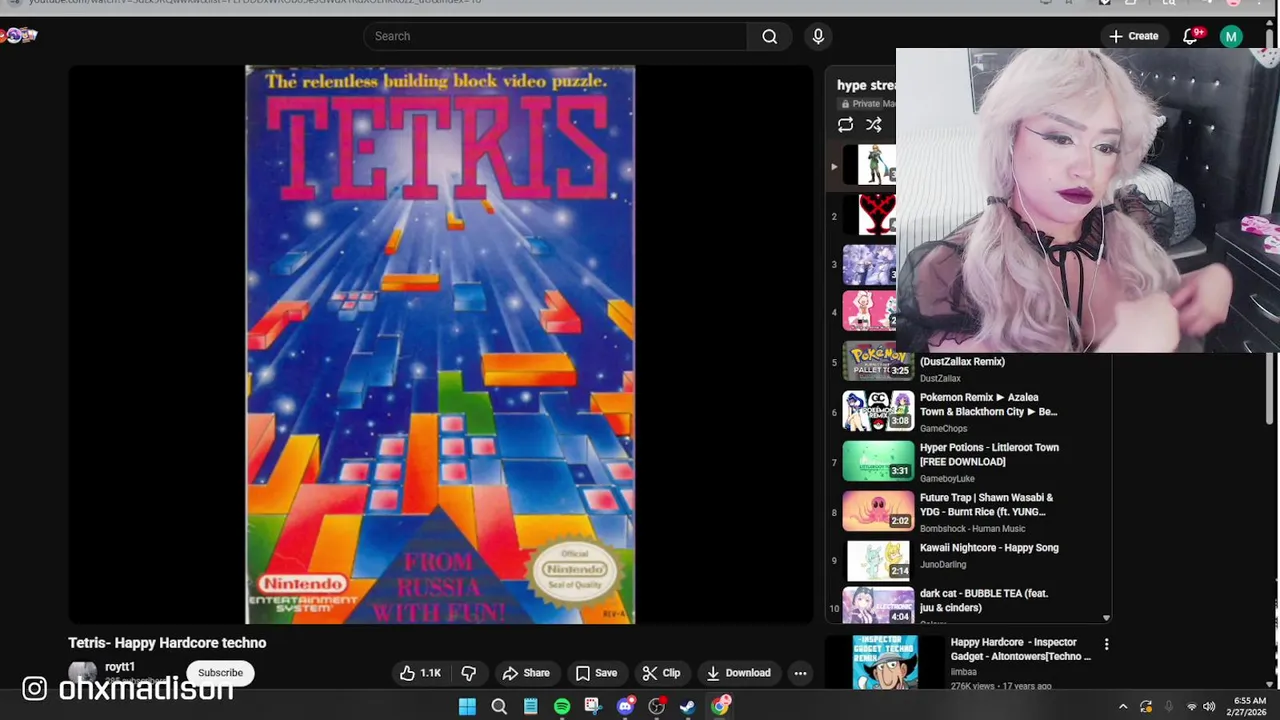Image resolution: width=1280 pixels, height=720 pixels.
Task: Subscribe to the royt11 channel
Action: coord(220,673)
